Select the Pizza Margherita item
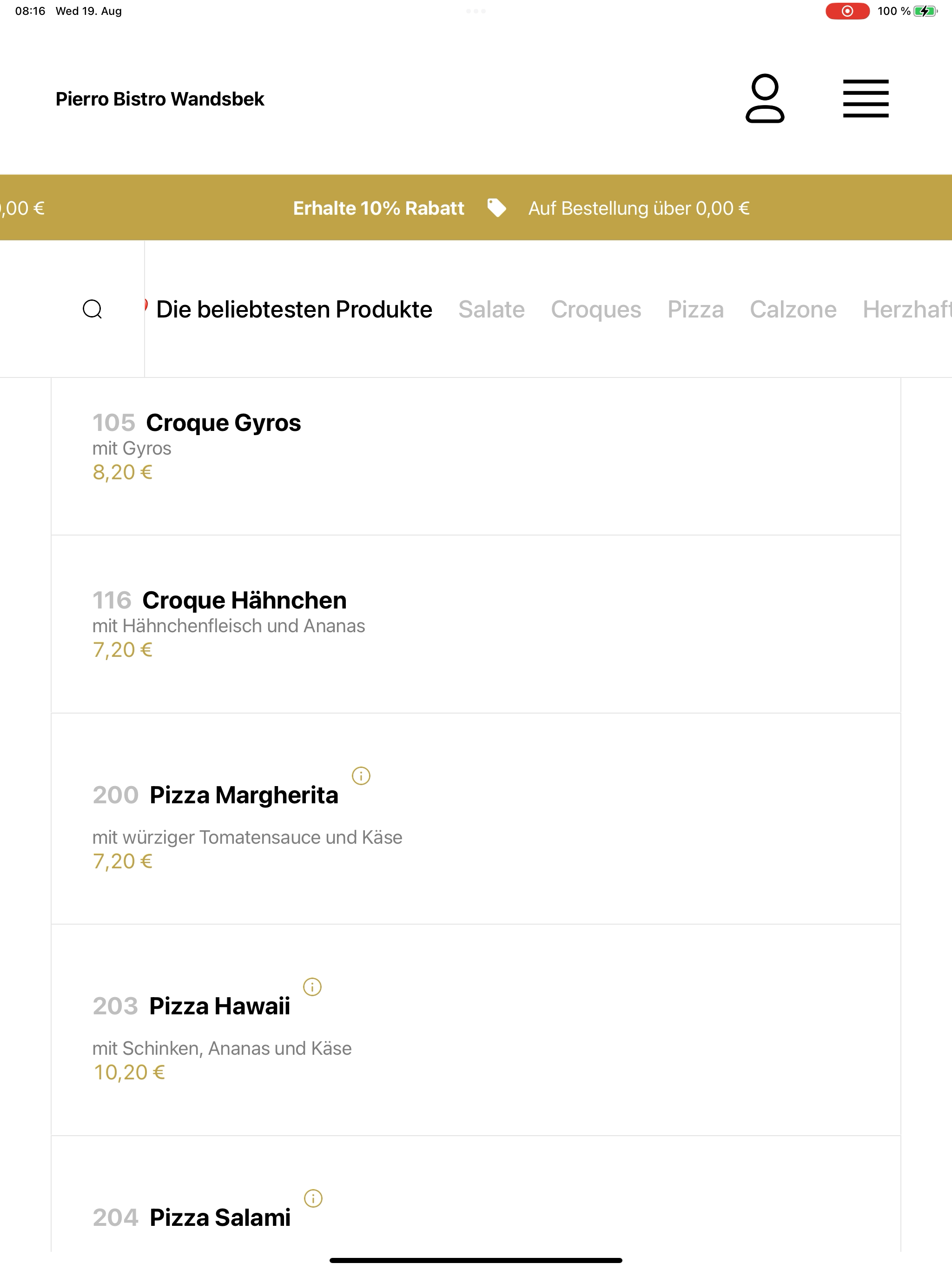952x1270 pixels. (476, 819)
